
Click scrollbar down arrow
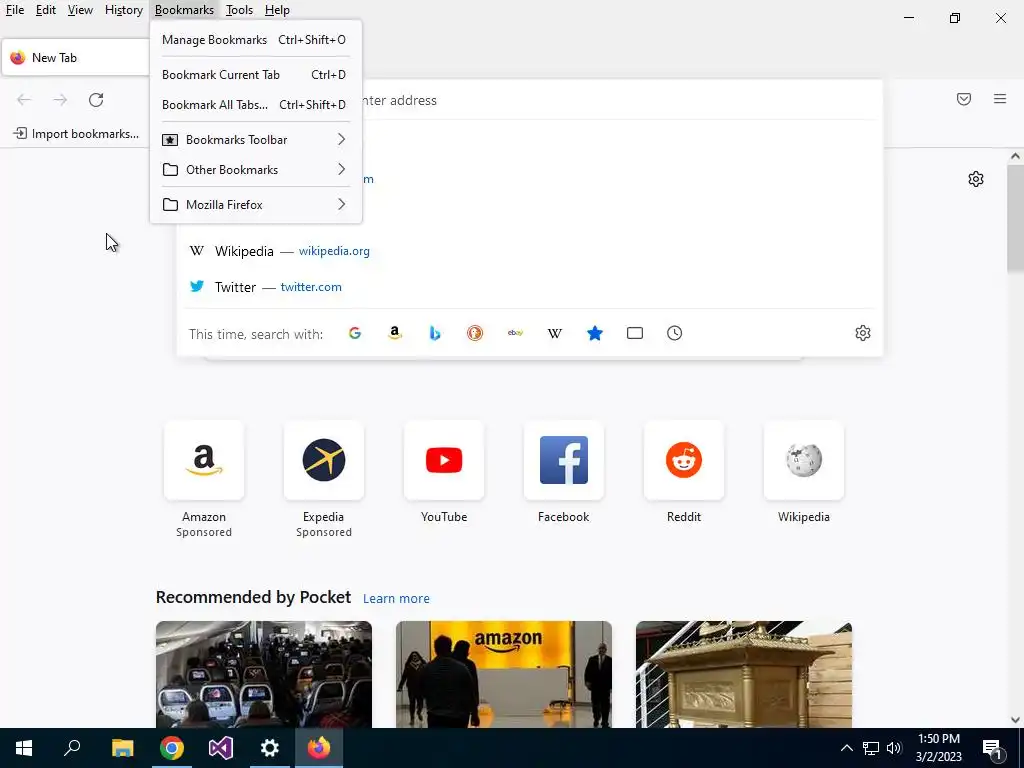[1015, 720]
